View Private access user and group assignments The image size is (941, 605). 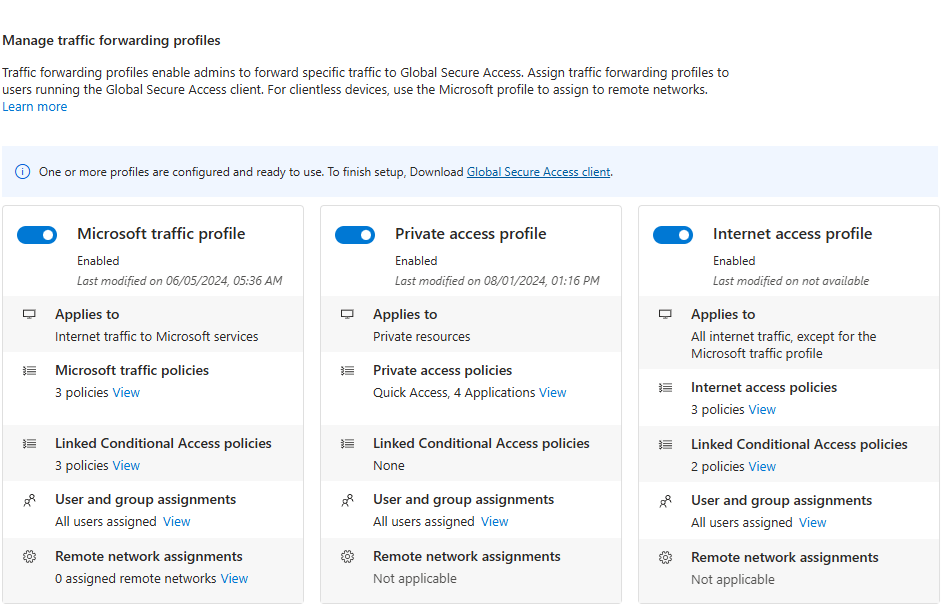(495, 522)
